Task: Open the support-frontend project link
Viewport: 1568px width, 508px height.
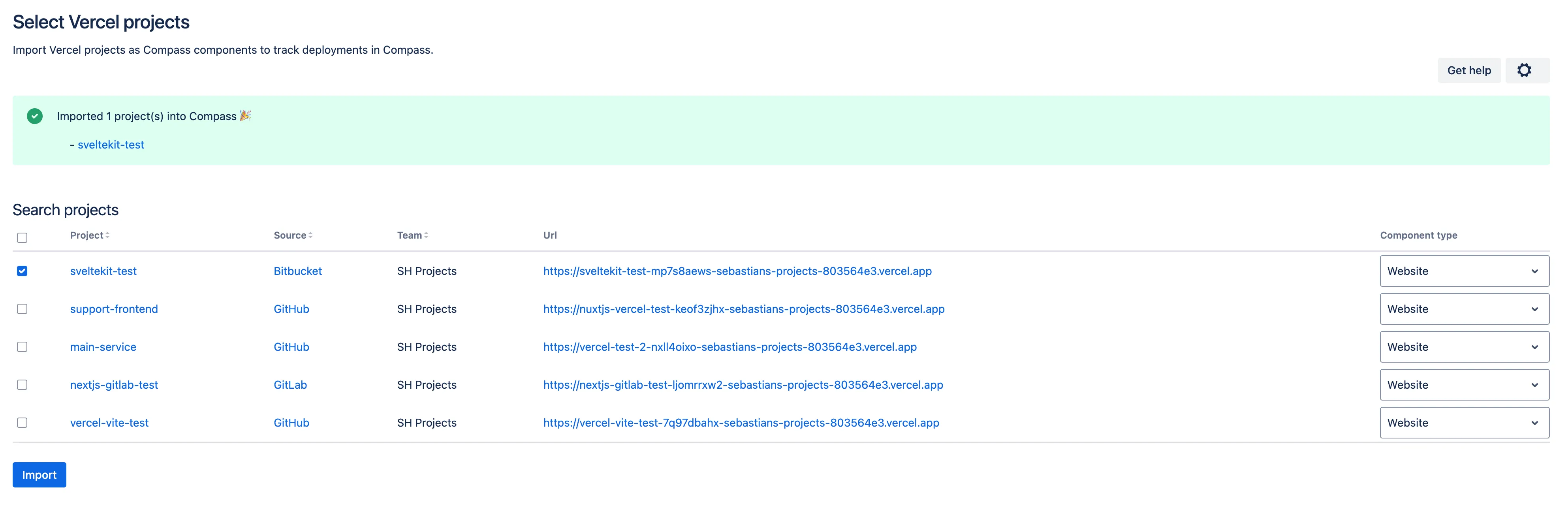Action: [x=114, y=309]
